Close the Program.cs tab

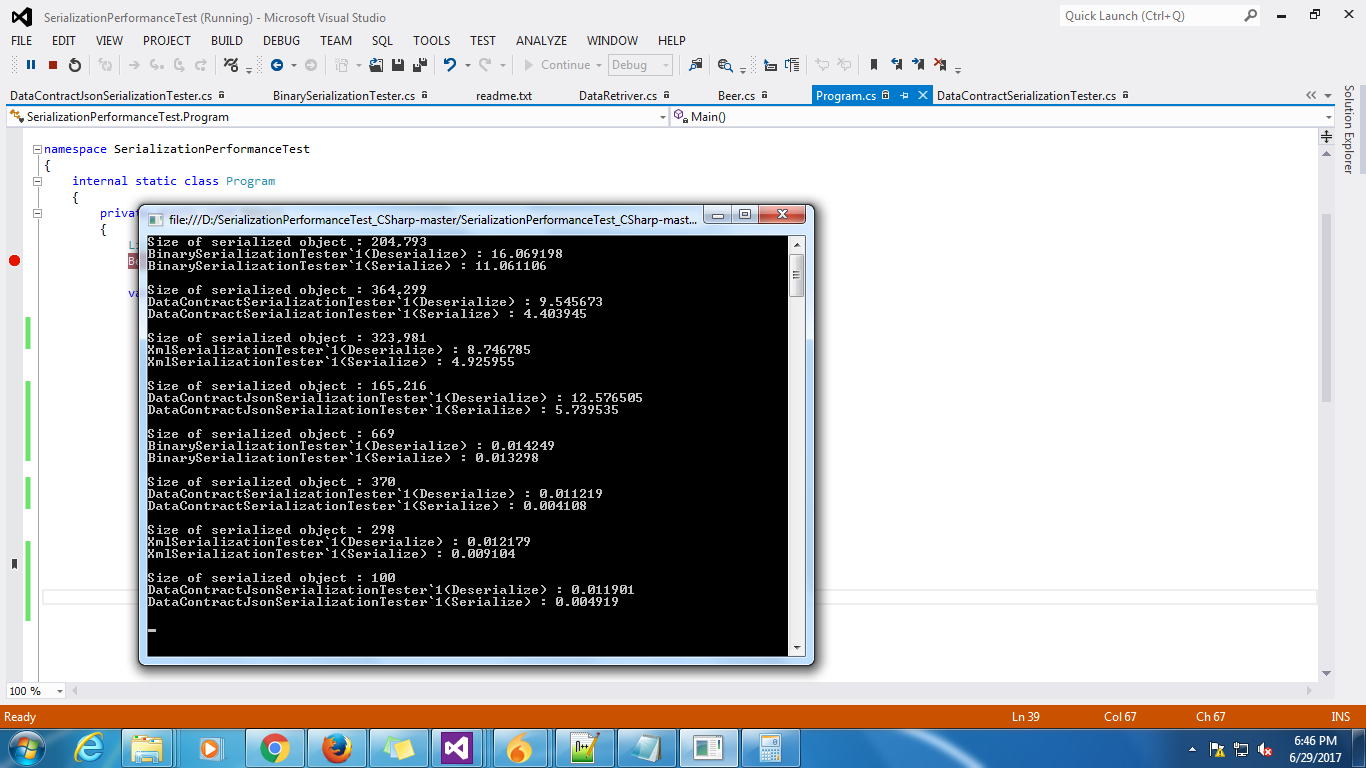coord(922,95)
